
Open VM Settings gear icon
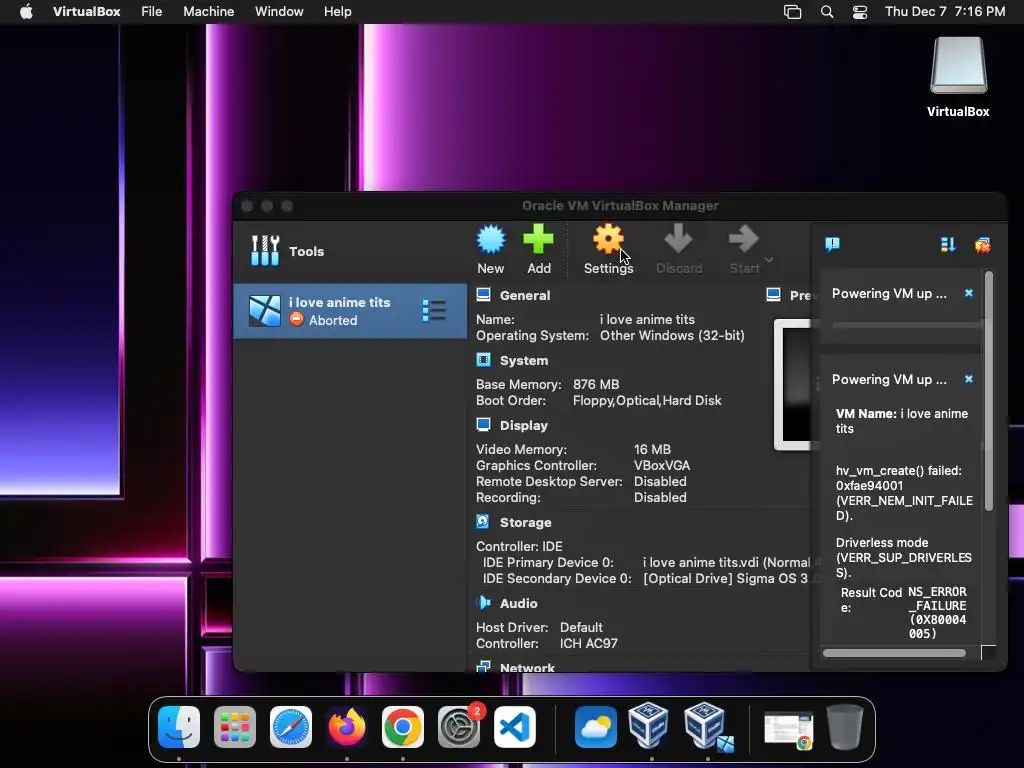pos(608,239)
